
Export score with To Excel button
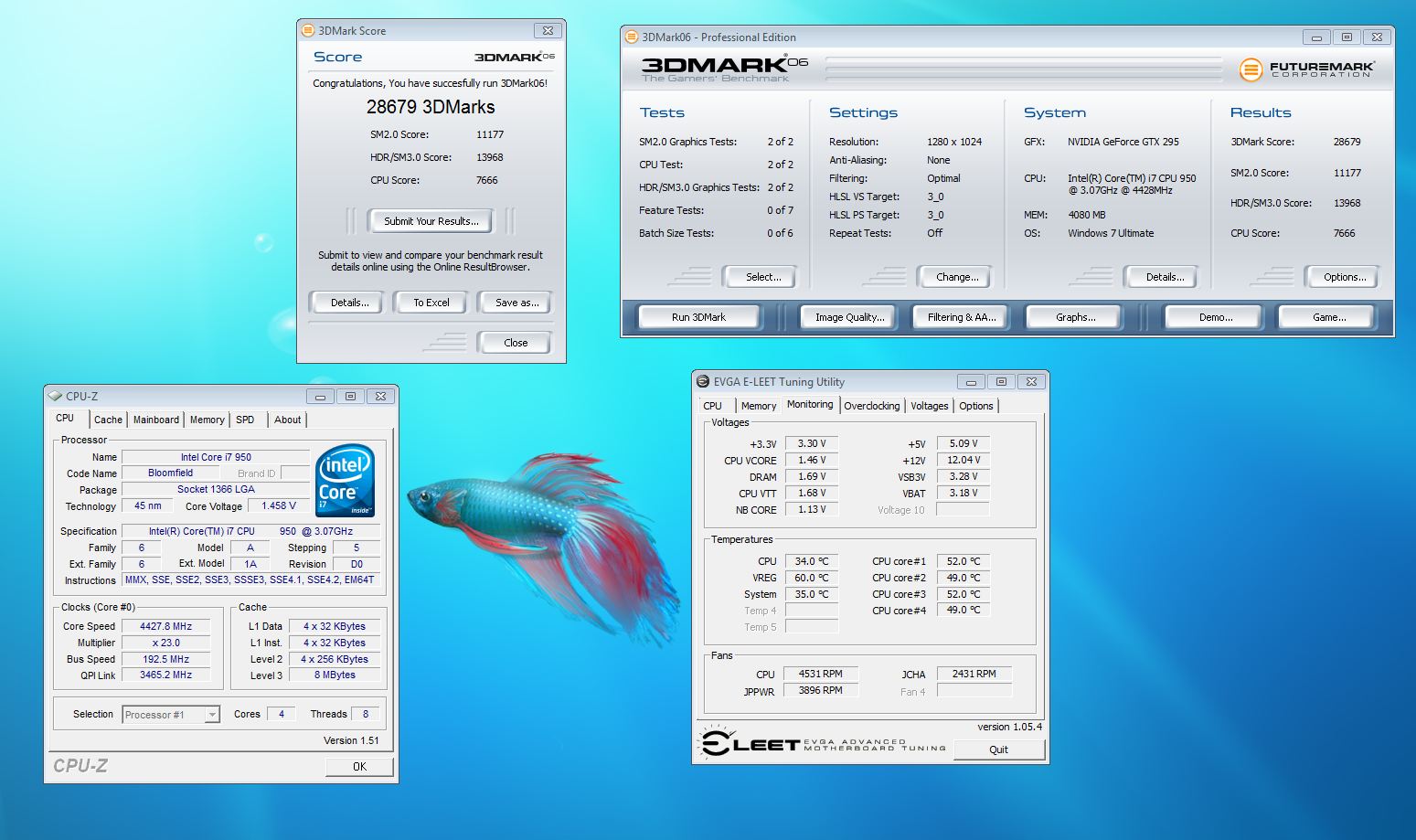(431, 303)
